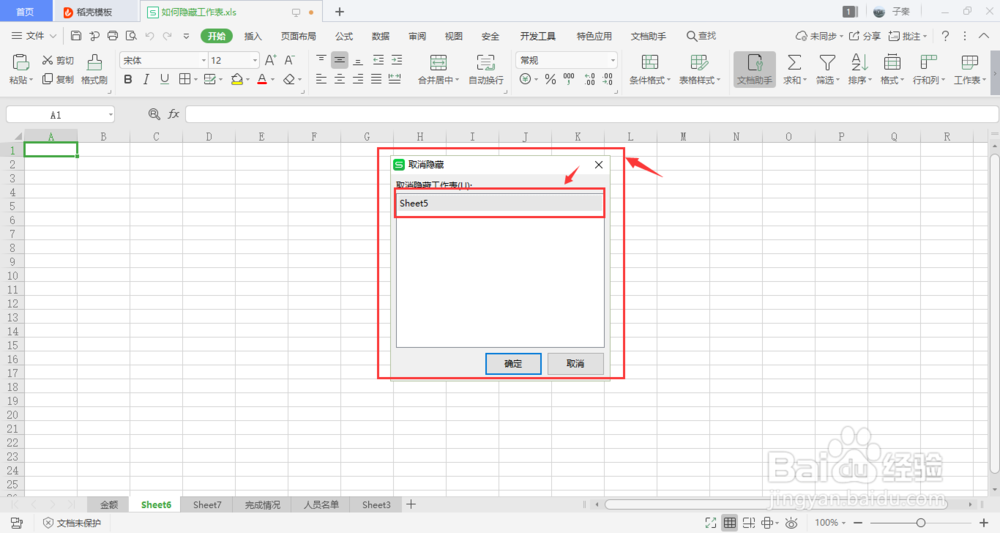The image size is (1000, 533).
Task: Click the Format (格式) icon
Action: 892,62
